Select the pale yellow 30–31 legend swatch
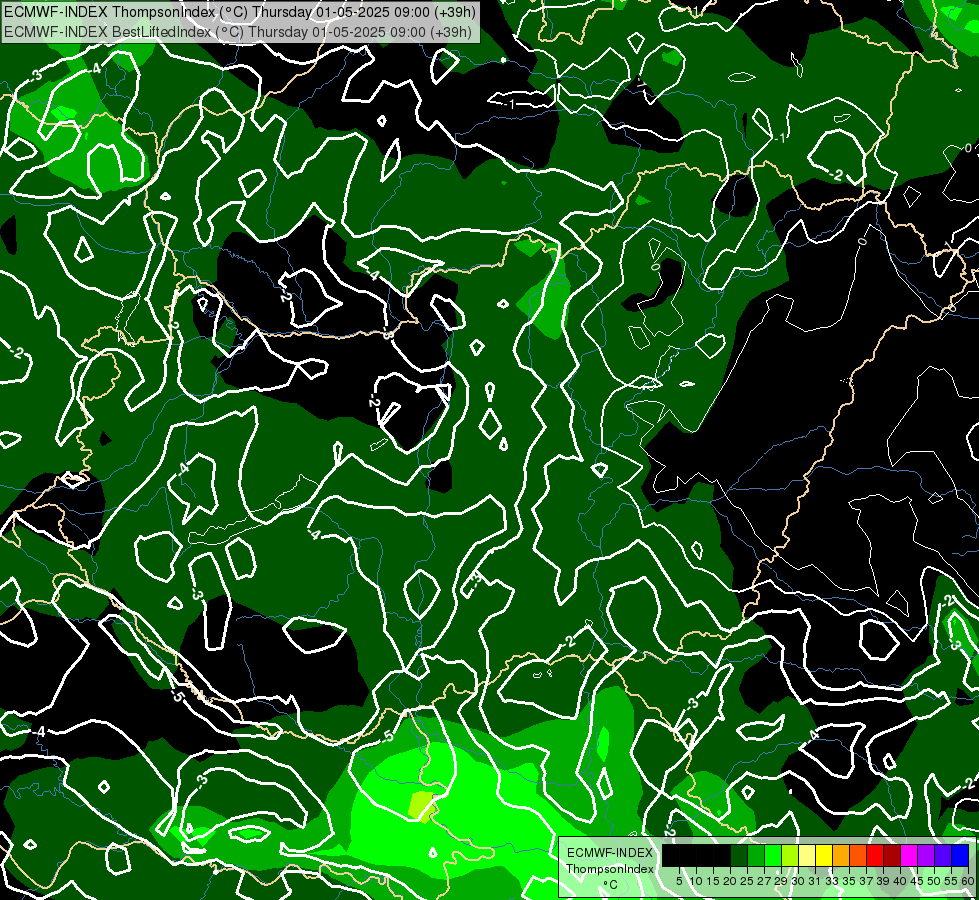This screenshot has width=979, height=900. pos(807,855)
